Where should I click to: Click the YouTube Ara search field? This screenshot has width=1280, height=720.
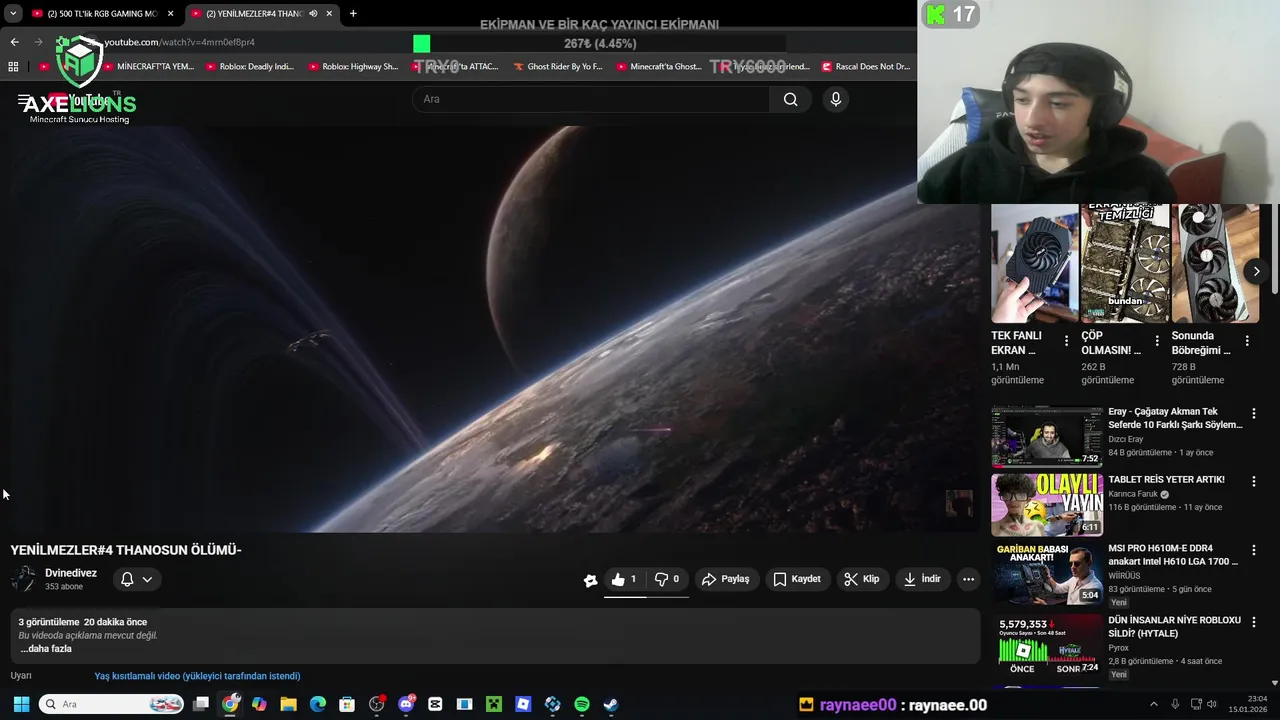[x=591, y=99]
